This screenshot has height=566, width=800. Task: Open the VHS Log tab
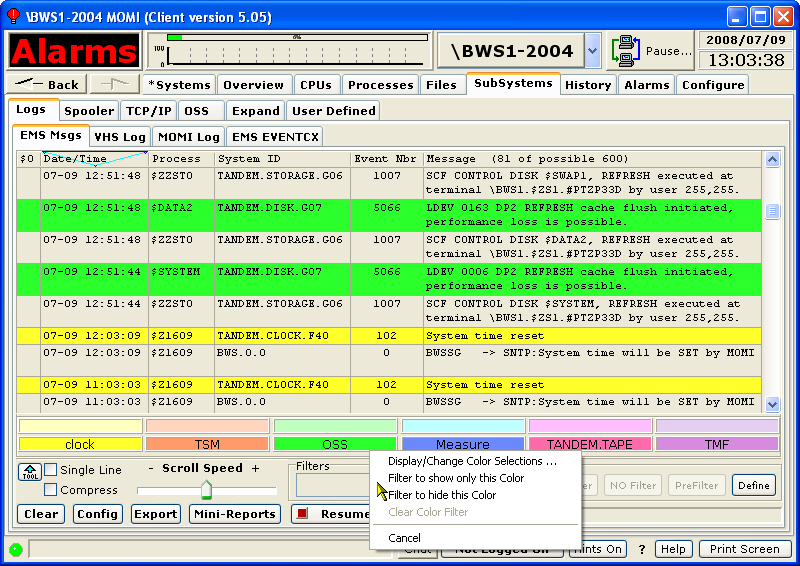click(120, 137)
